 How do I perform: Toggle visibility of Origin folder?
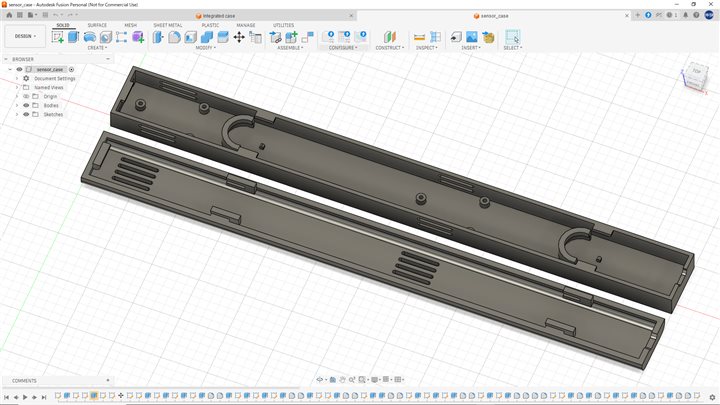coord(26,96)
